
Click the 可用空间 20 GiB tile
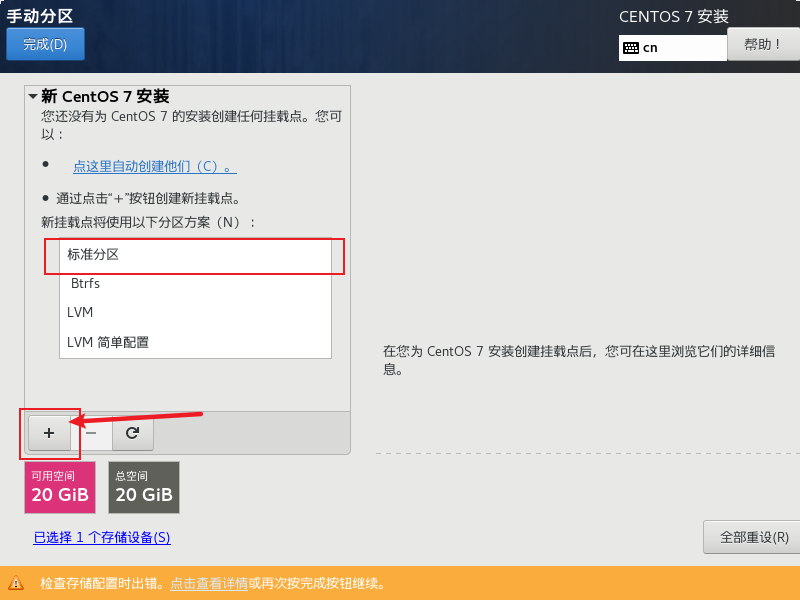(x=60, y=487)
